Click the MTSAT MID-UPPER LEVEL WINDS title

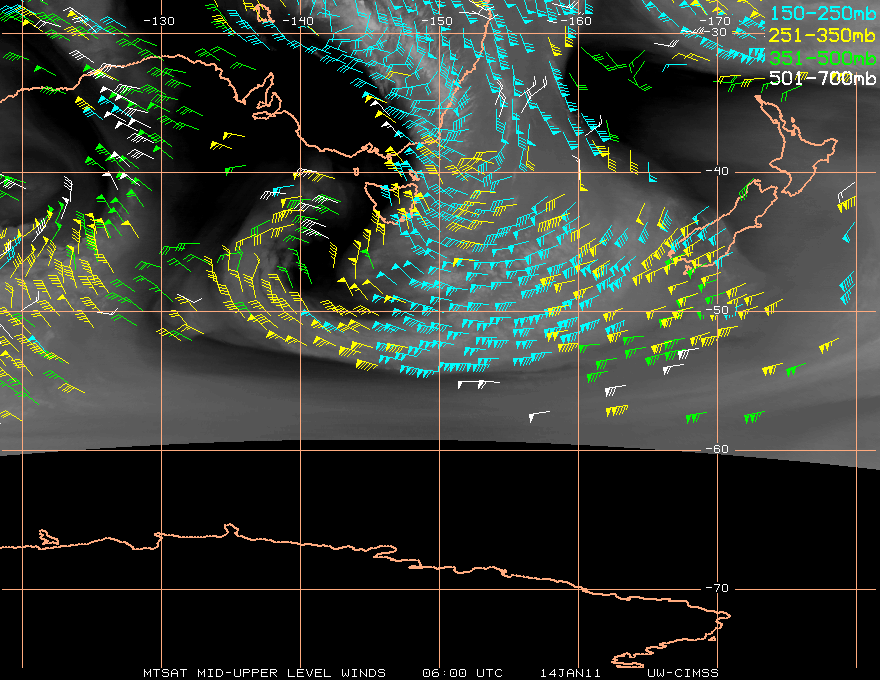point(264,673)
